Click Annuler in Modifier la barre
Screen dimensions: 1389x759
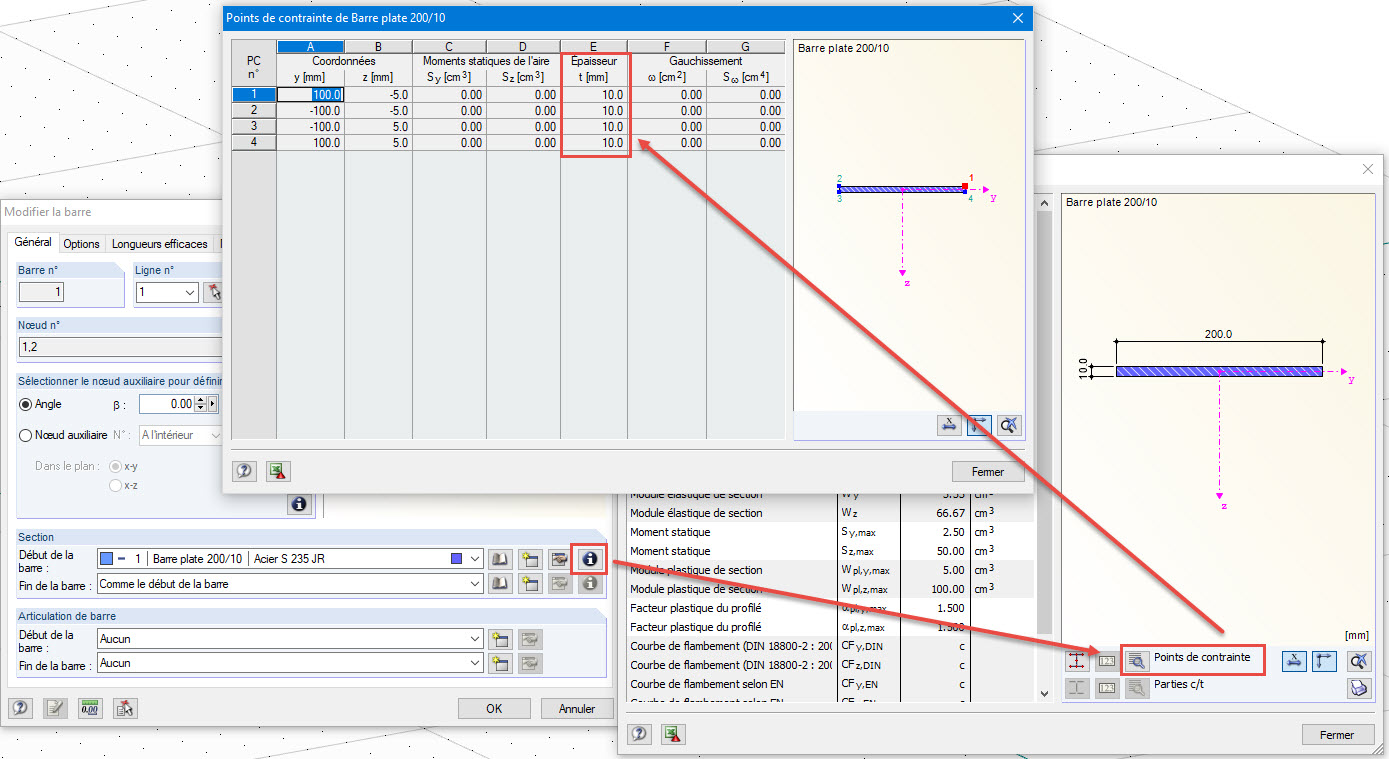pyautogui.click(x=576, y=708)
